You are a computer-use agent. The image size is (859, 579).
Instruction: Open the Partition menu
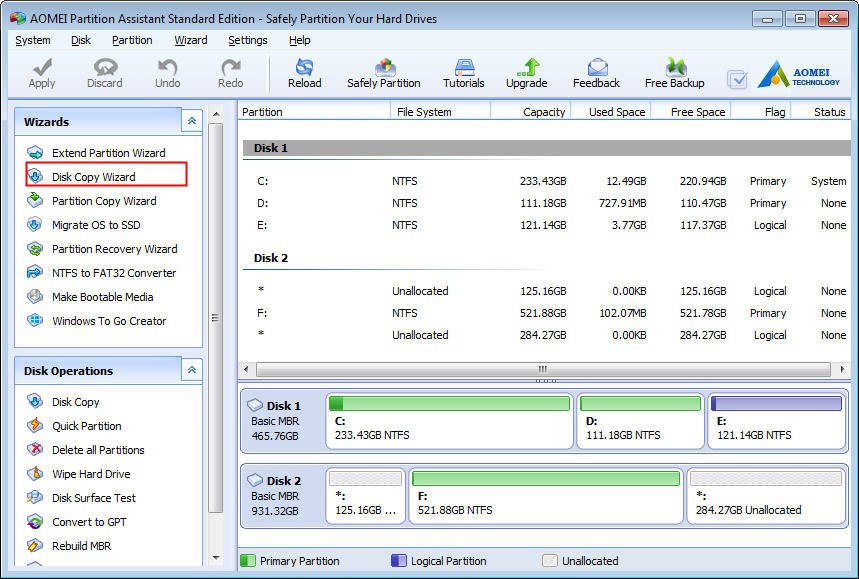132,40
